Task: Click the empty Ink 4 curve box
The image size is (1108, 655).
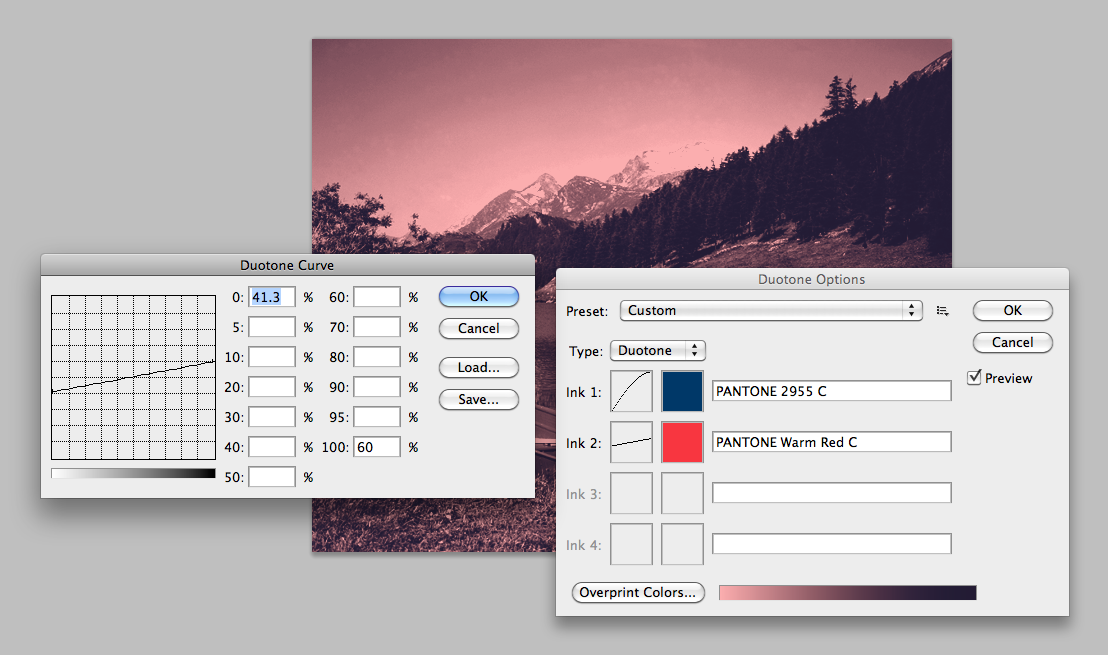Action: (x=631, y=543)
